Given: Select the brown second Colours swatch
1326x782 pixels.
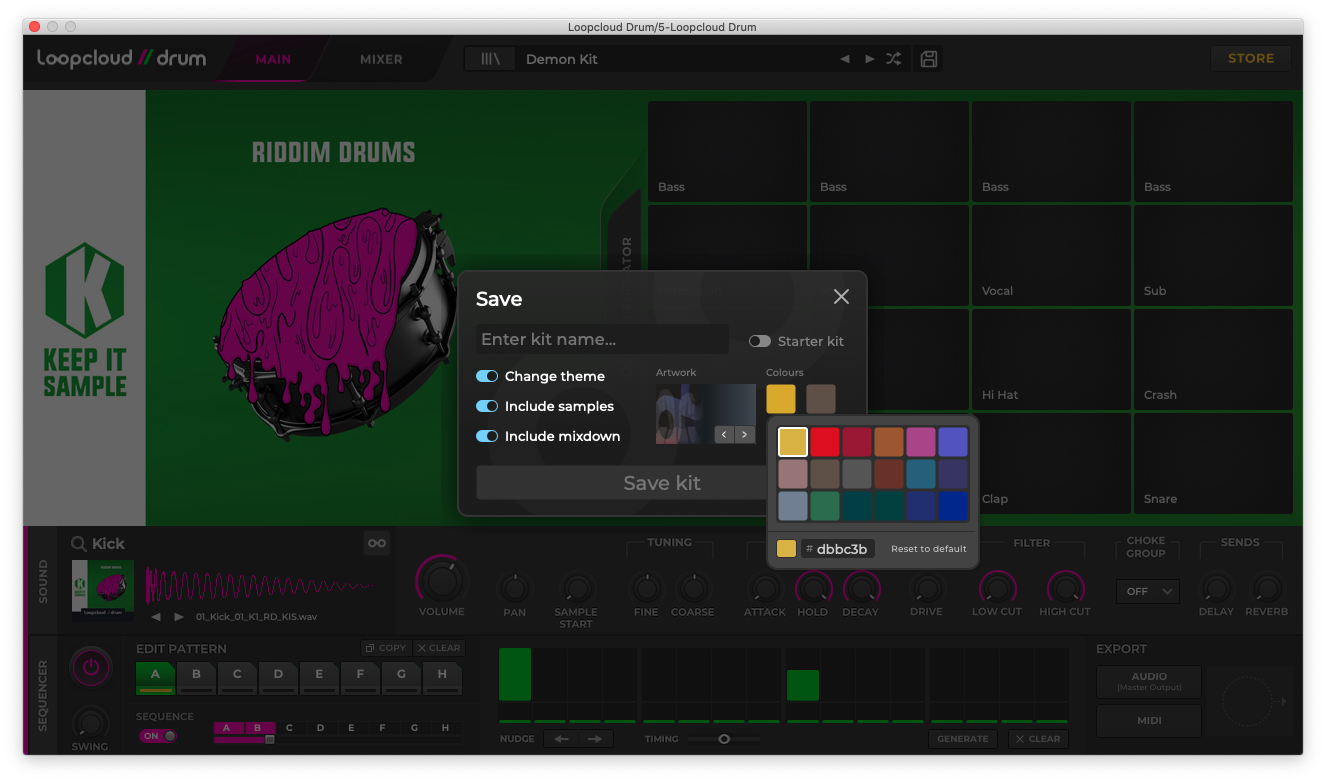Looking at the screenshot, I should (x=821, y=399).
